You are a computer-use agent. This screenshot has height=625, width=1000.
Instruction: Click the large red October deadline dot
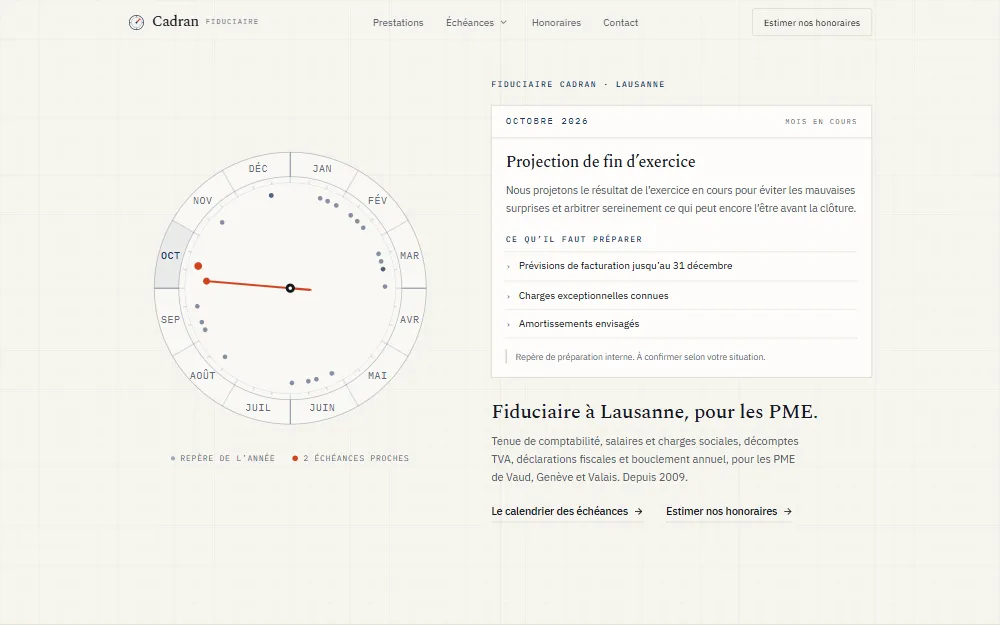(x=198, y=266)
